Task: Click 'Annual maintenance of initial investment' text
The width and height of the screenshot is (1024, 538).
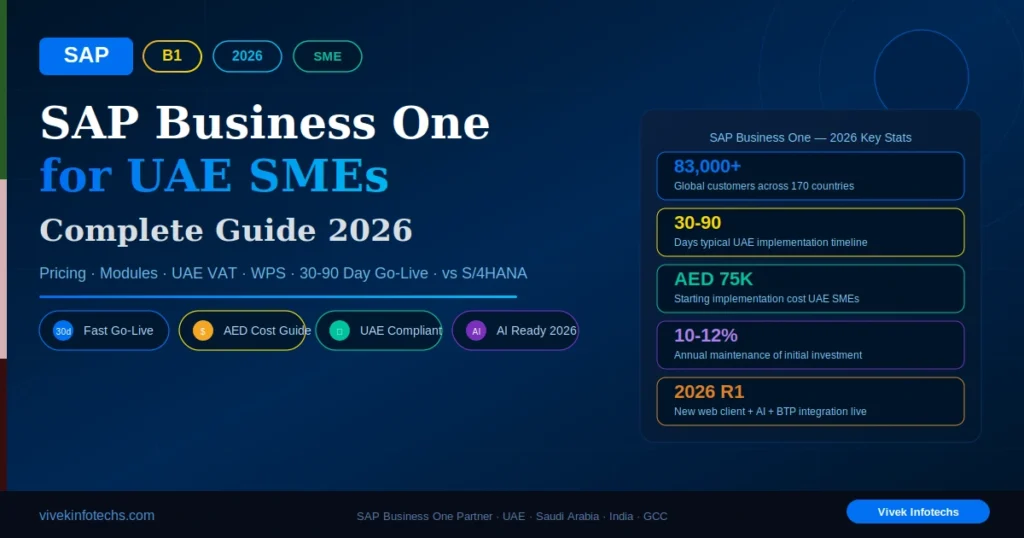Action: 768,355
